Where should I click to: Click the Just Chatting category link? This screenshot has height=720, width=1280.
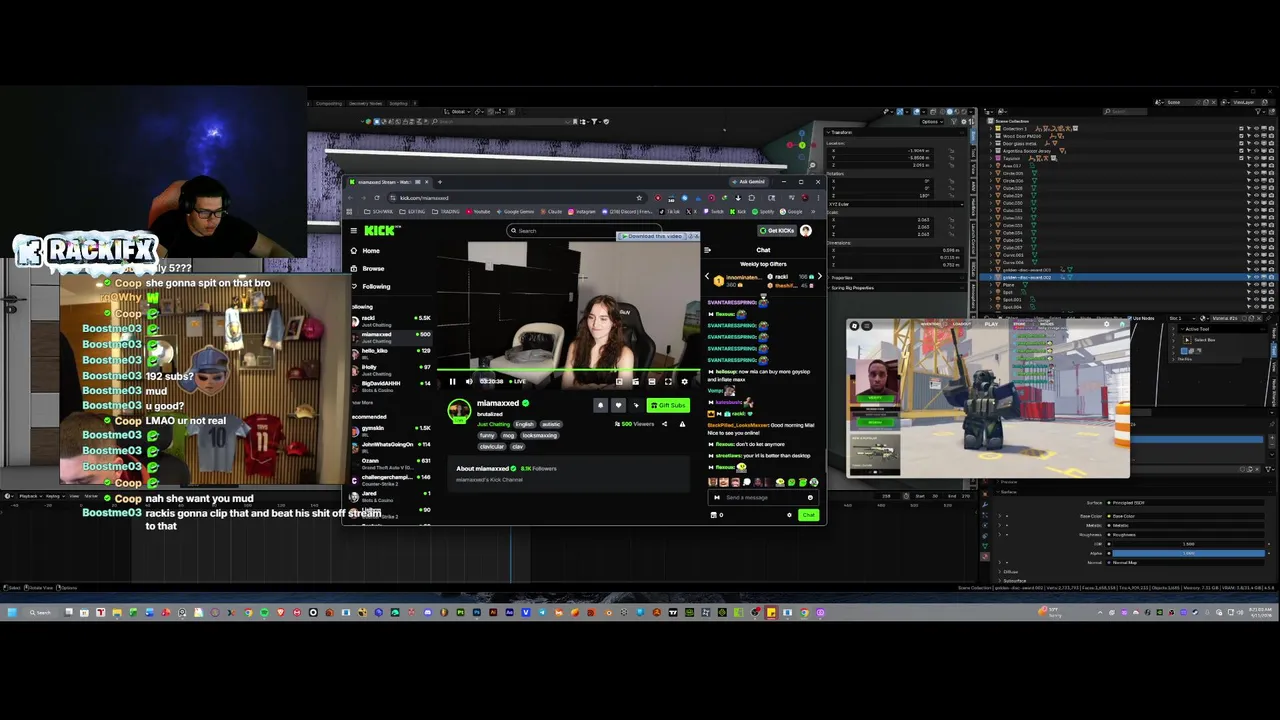coord(493,424)
